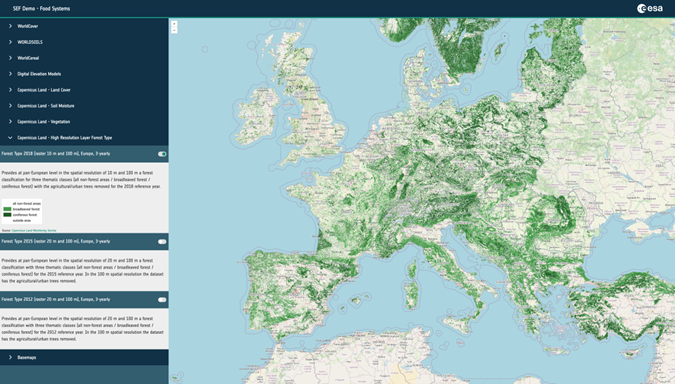The image size is (675, 384).
Task: Expand Copernicus Land - Soil Moisture section
Action: coord(84,106)
